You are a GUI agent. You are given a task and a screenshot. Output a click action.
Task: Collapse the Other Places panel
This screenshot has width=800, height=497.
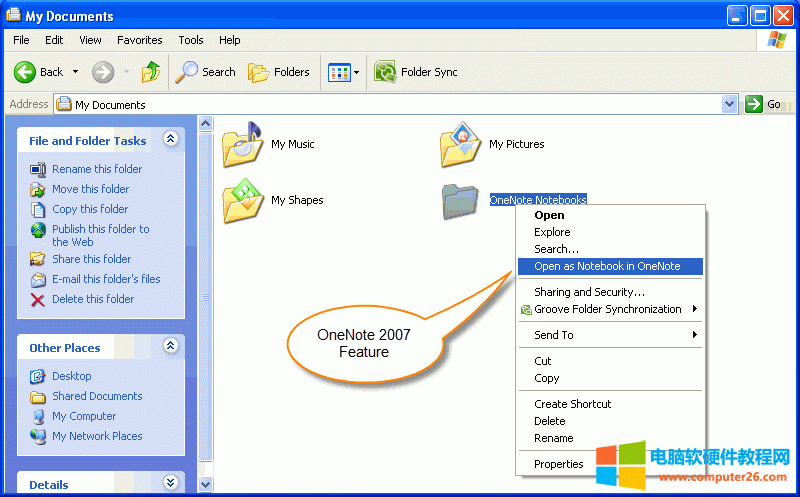tap(170, 346)
